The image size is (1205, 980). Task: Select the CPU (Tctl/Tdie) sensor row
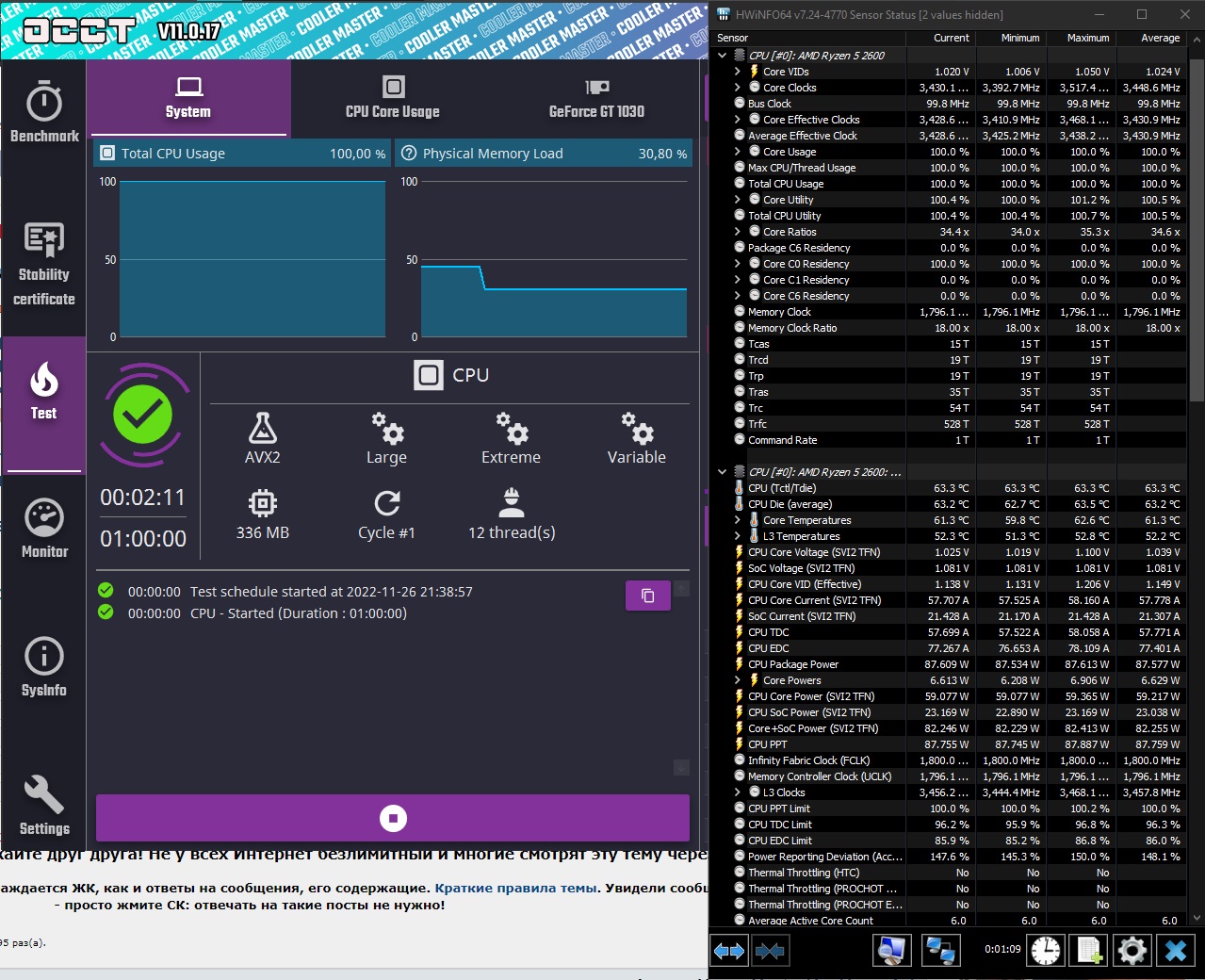click(950, 488)
